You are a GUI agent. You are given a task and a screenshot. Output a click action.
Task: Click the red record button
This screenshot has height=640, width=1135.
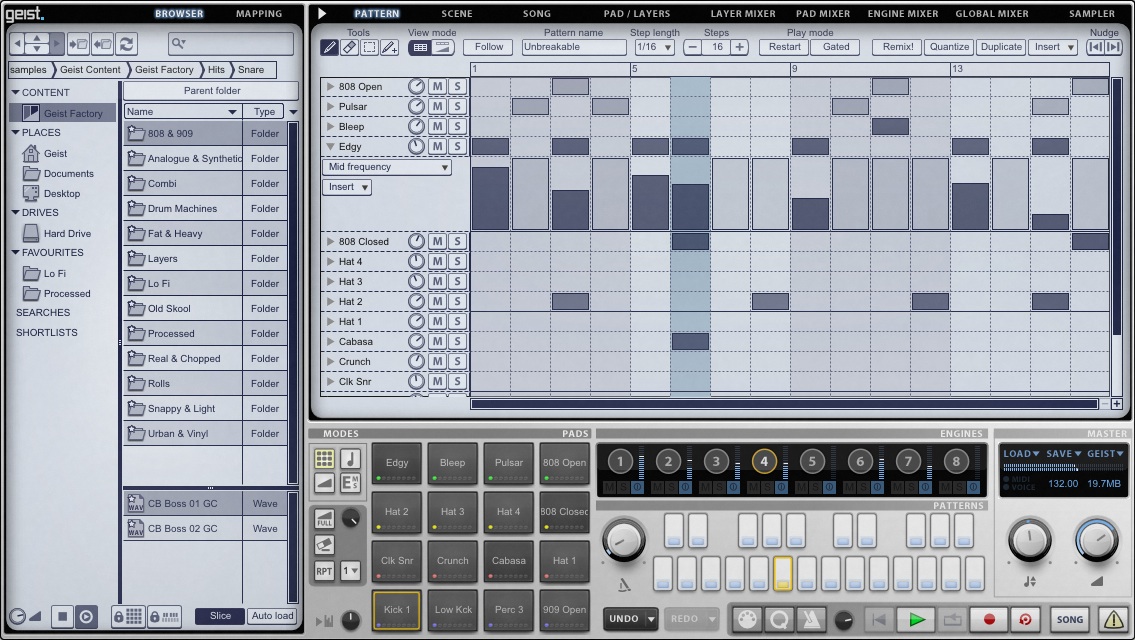[x=989, y=619]
